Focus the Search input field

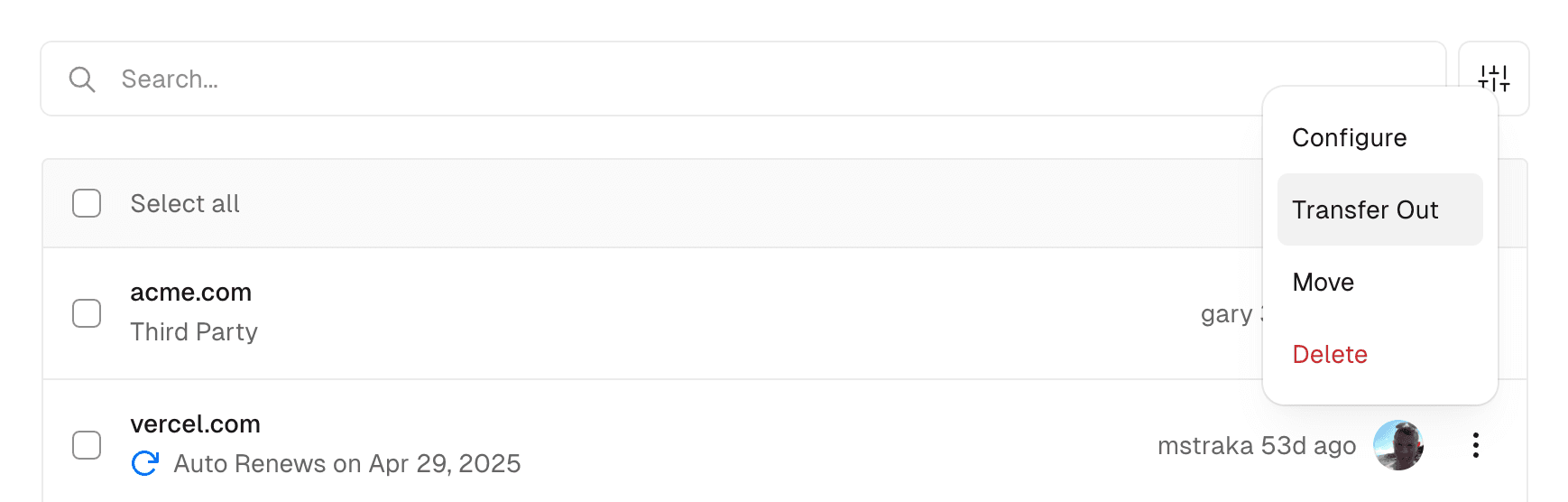click(x=722, y=79)
